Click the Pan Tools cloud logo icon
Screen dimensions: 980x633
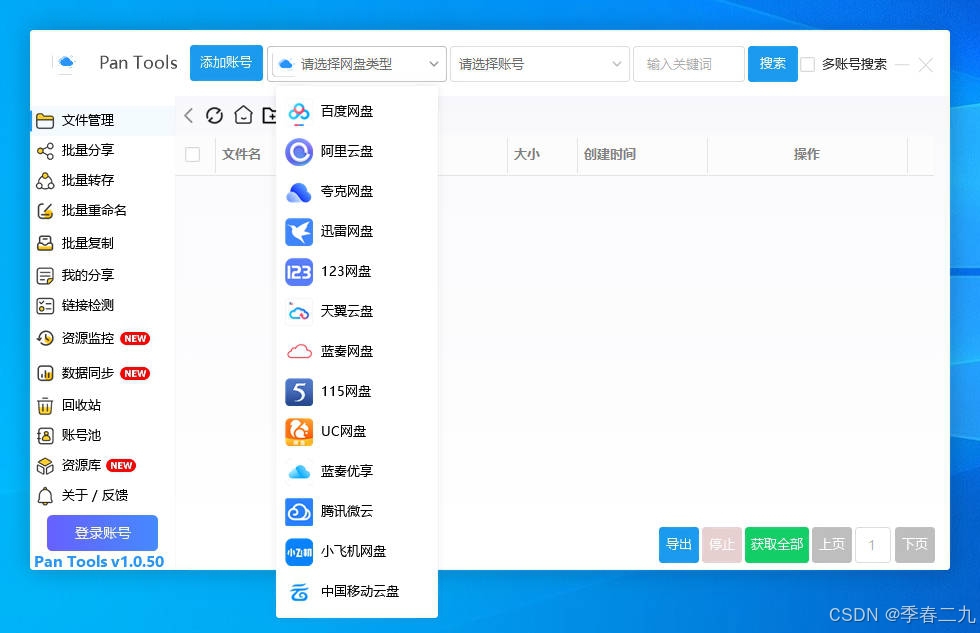point(66,62)
